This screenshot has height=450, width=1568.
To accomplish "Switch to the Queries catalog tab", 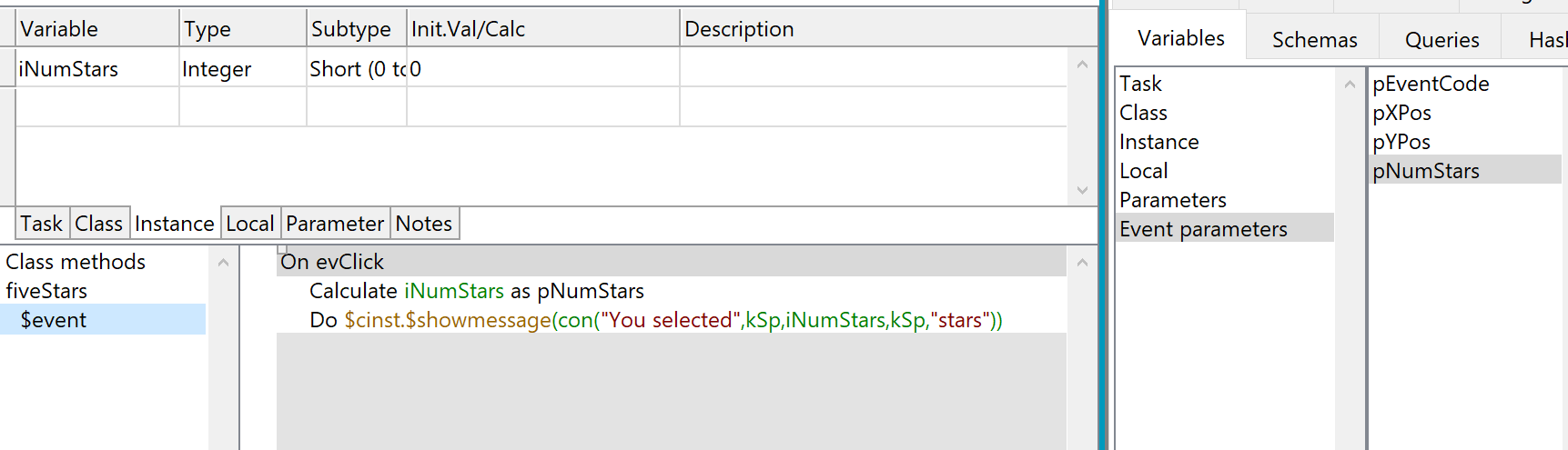I will [x=1441, y=40].
